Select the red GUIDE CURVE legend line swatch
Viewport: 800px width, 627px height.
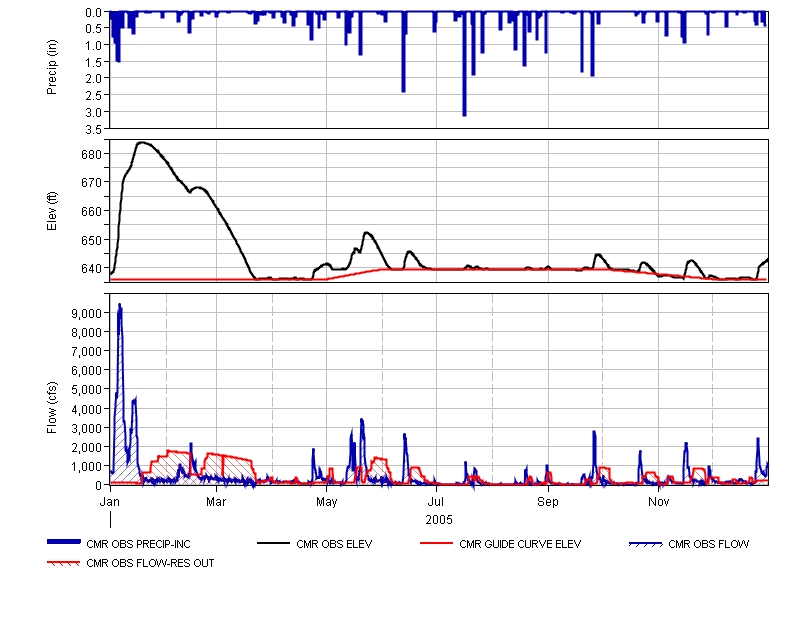(x=437, y=543)
